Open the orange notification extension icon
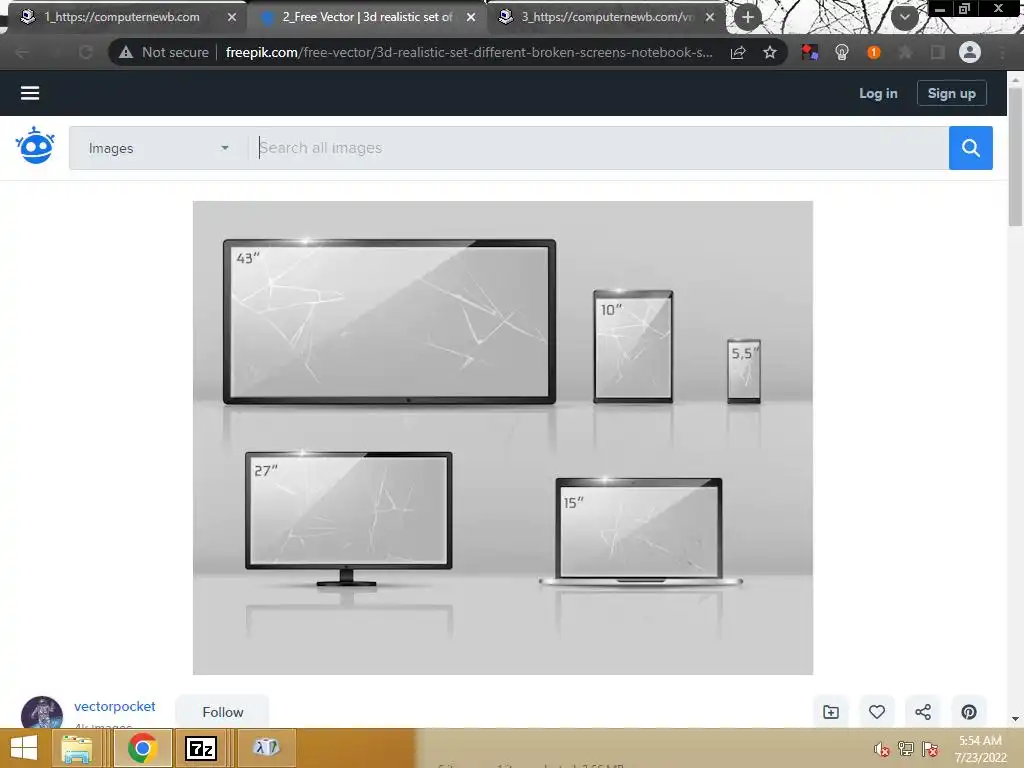The height and width of the screenshot is (768, 1024). (874, 53)
